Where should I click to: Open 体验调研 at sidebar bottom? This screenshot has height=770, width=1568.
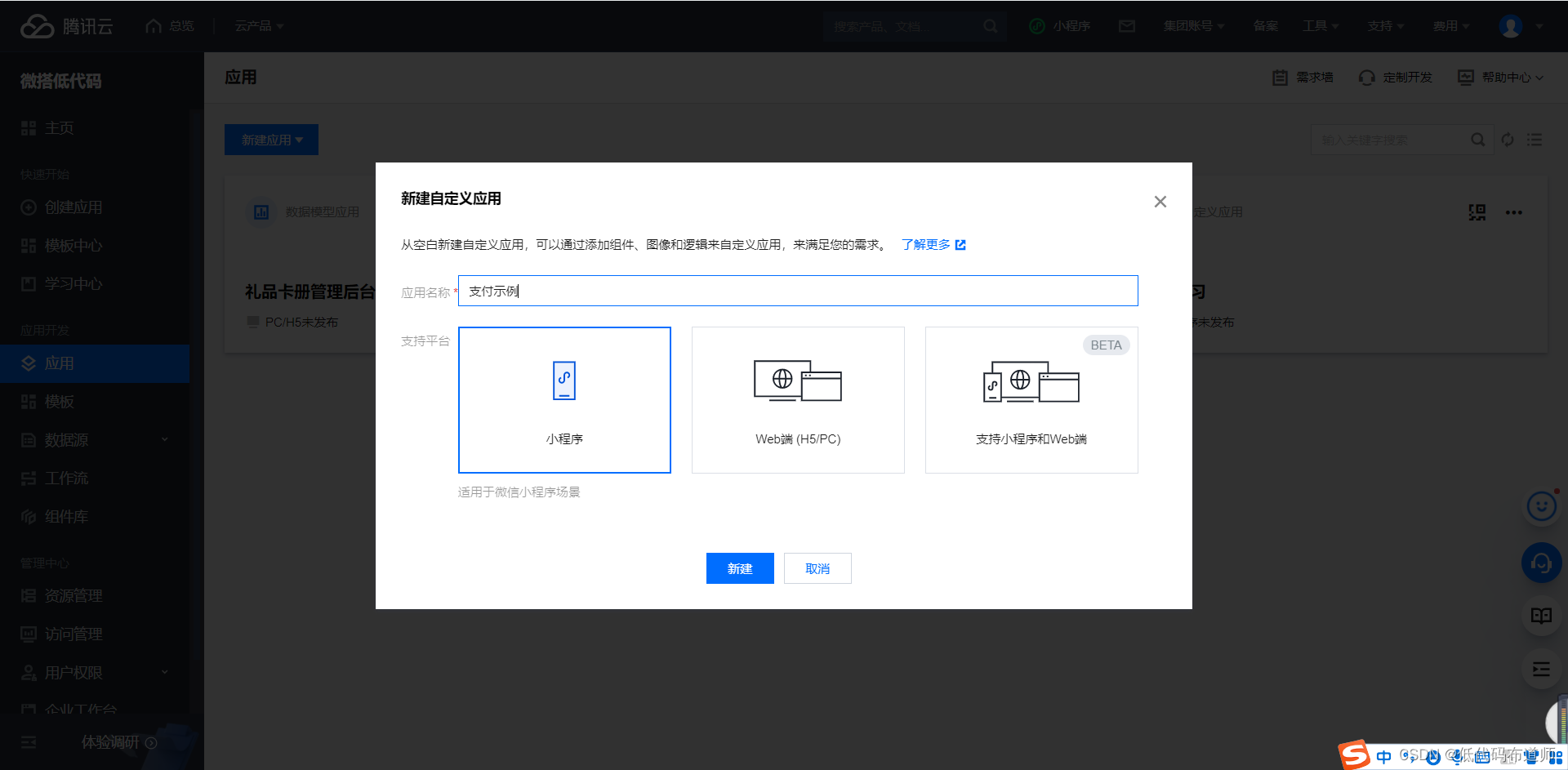118,742
